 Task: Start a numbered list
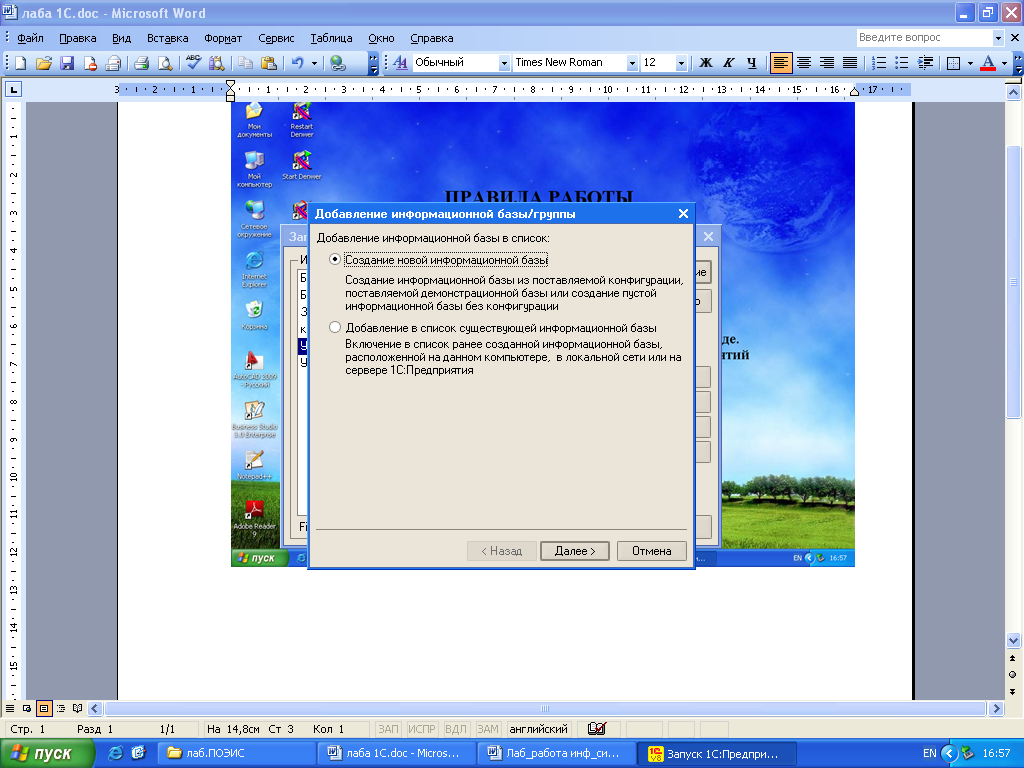879,63
